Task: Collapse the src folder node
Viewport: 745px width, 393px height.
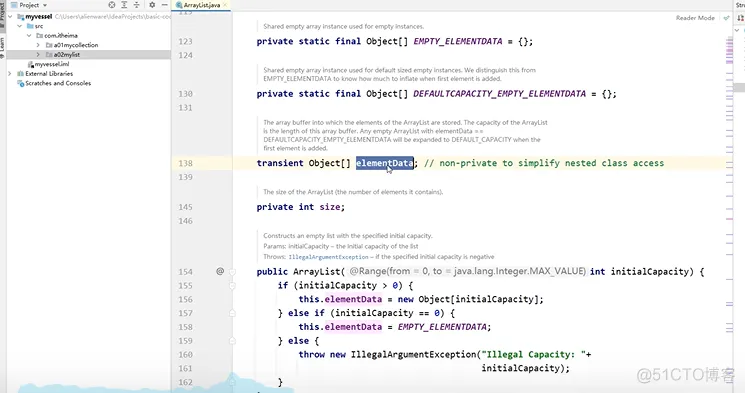Action: pyautogui.click(x=19, y=26)
